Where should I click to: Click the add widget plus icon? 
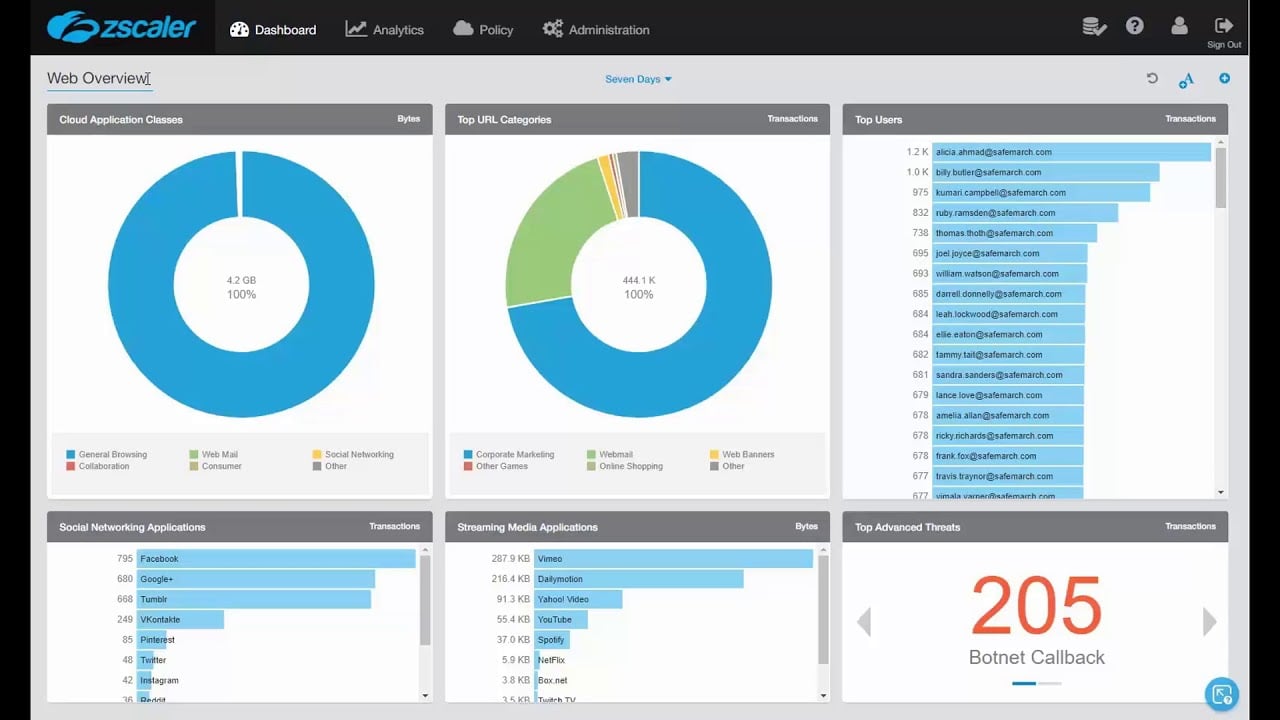1224,78
